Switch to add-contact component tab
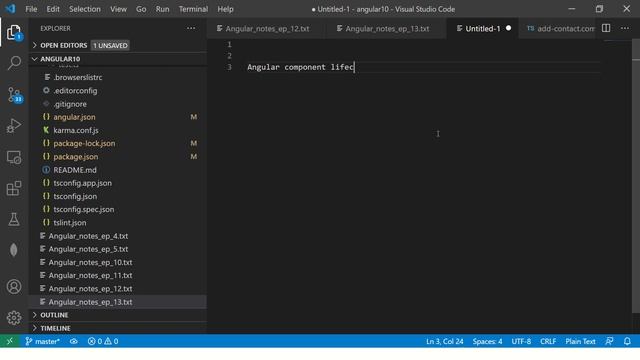This screenshot has height=360, width=640. [x=560, y=29]
